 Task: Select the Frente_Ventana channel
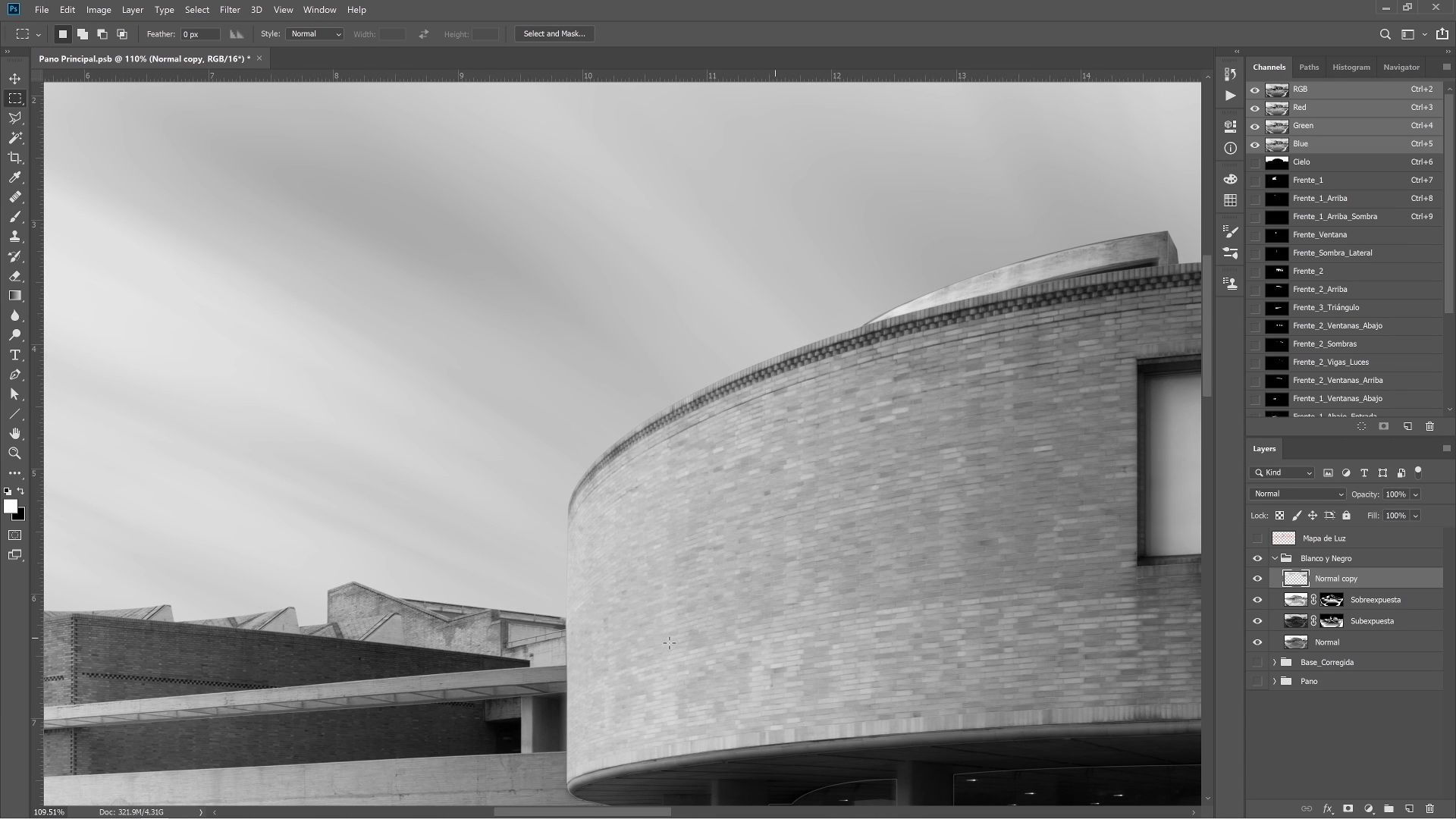(x=1345, y=235)
